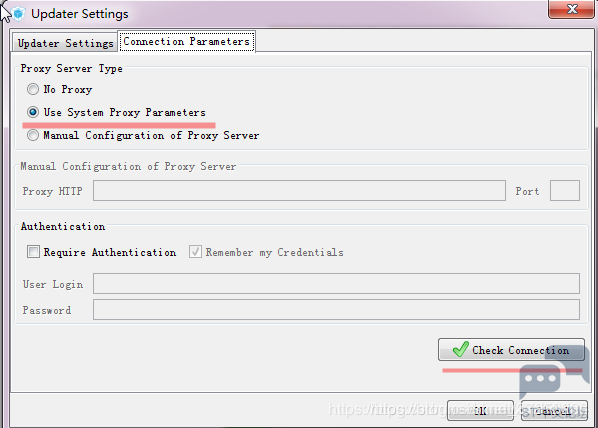Image resolution: width=598 pixels, height=428 pixels.
Task: Enable the Require Authentication checkbox
Action: 33,252
